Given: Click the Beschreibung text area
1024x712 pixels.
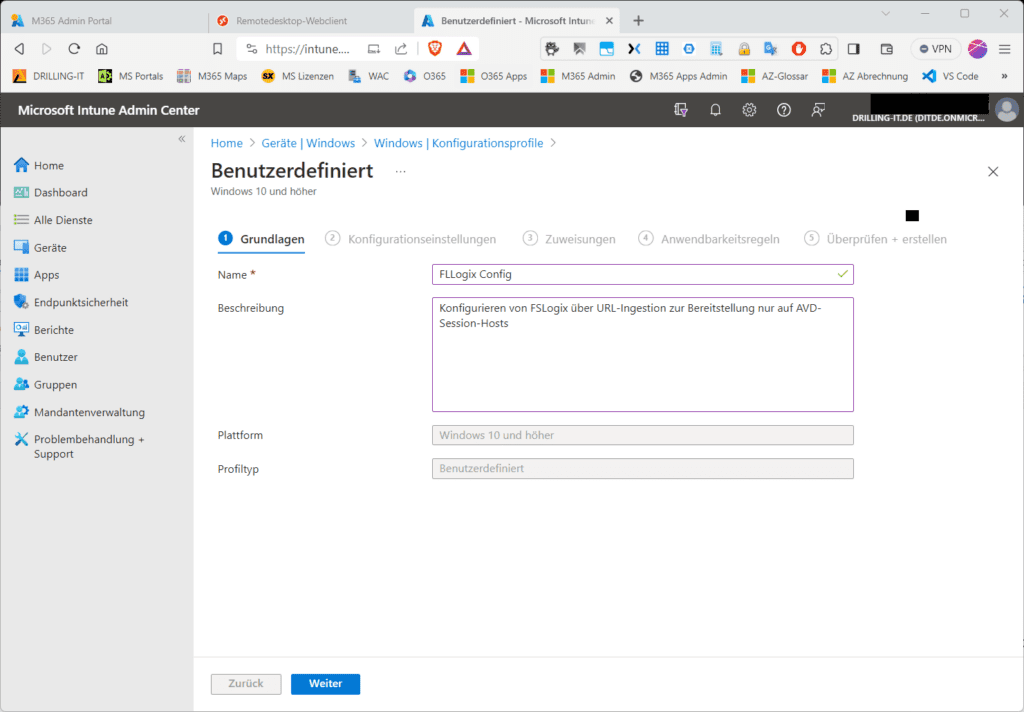Looking at the screenshot, I should coord(643,355).
